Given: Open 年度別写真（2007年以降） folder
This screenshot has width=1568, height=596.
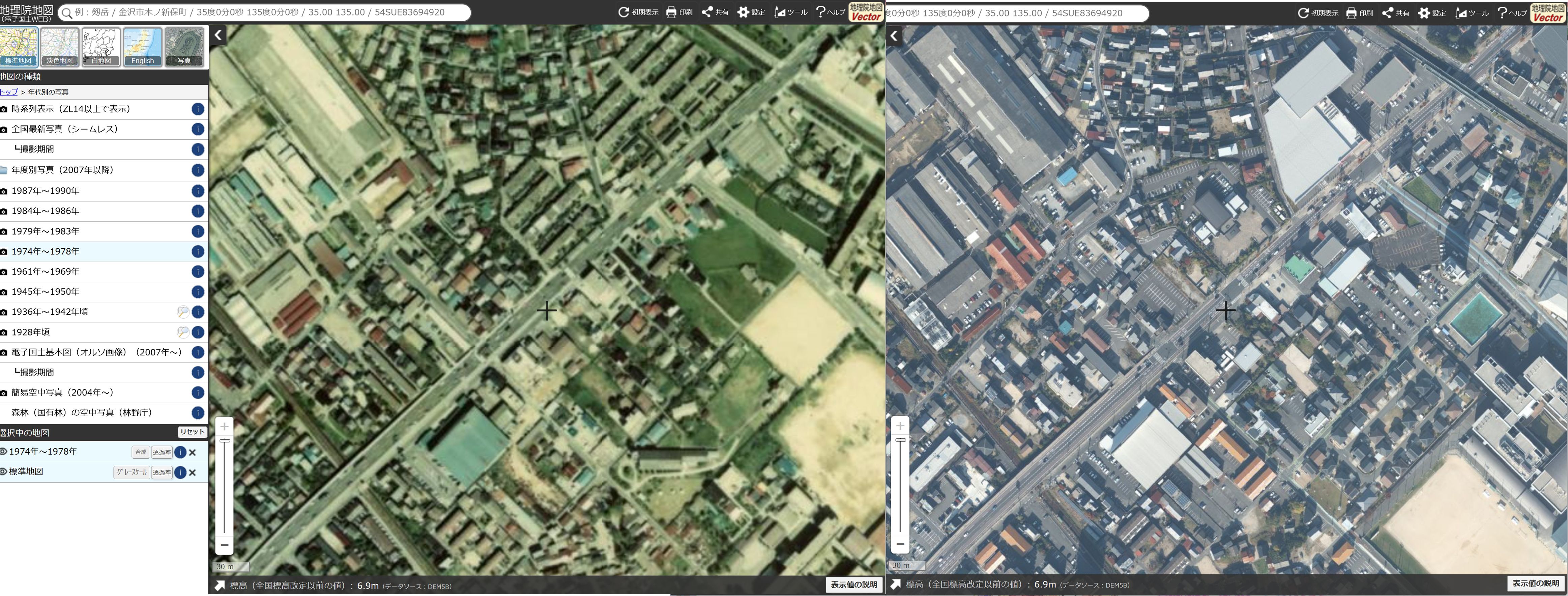Looking at the screenshot, I should coord(62,170).
